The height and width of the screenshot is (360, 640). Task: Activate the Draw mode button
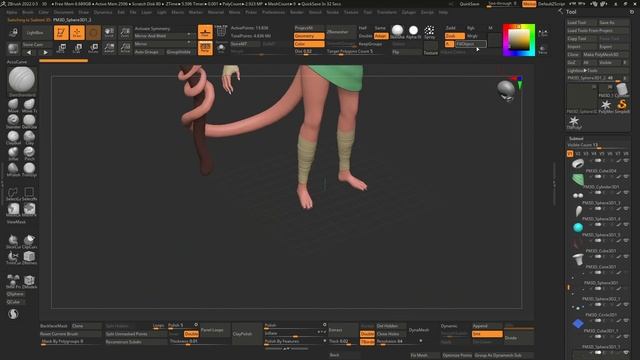77,33
